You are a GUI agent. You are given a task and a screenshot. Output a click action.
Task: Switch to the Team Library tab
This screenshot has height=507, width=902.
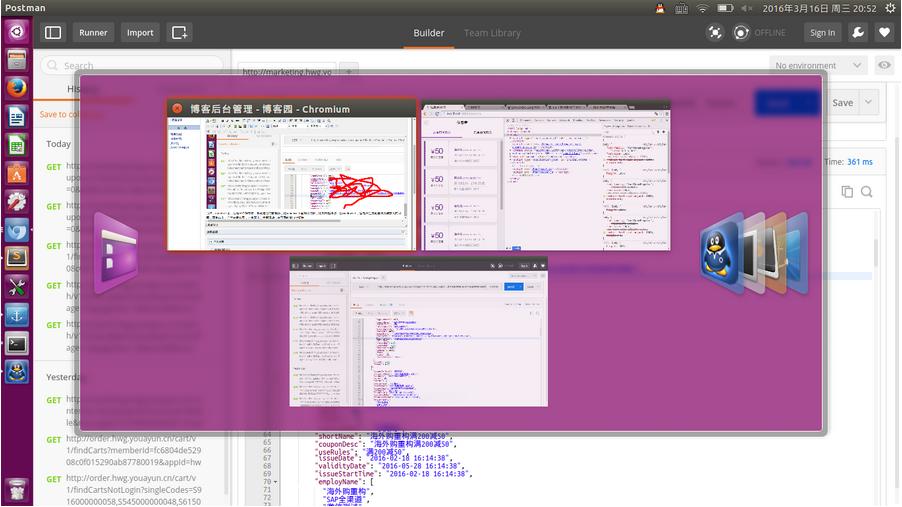492,32
